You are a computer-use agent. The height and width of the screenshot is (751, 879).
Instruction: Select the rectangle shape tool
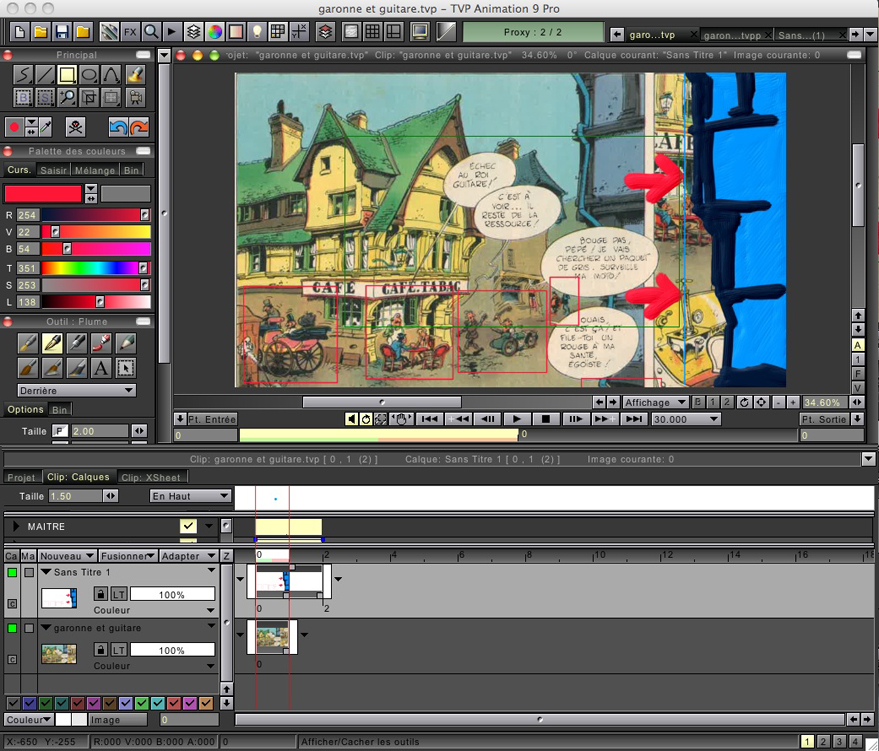[67, 75]
